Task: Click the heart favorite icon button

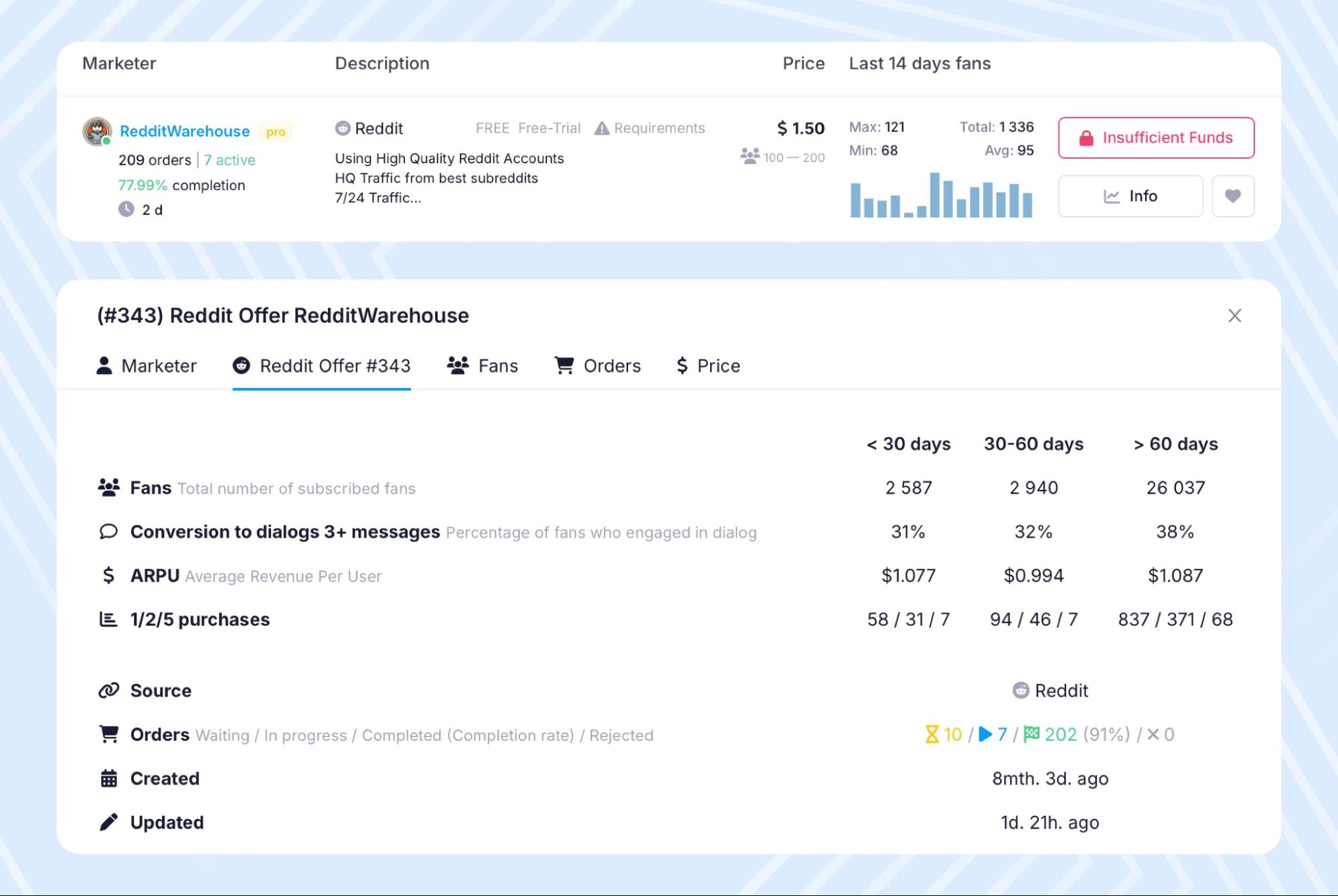Action: (1232, 196)
